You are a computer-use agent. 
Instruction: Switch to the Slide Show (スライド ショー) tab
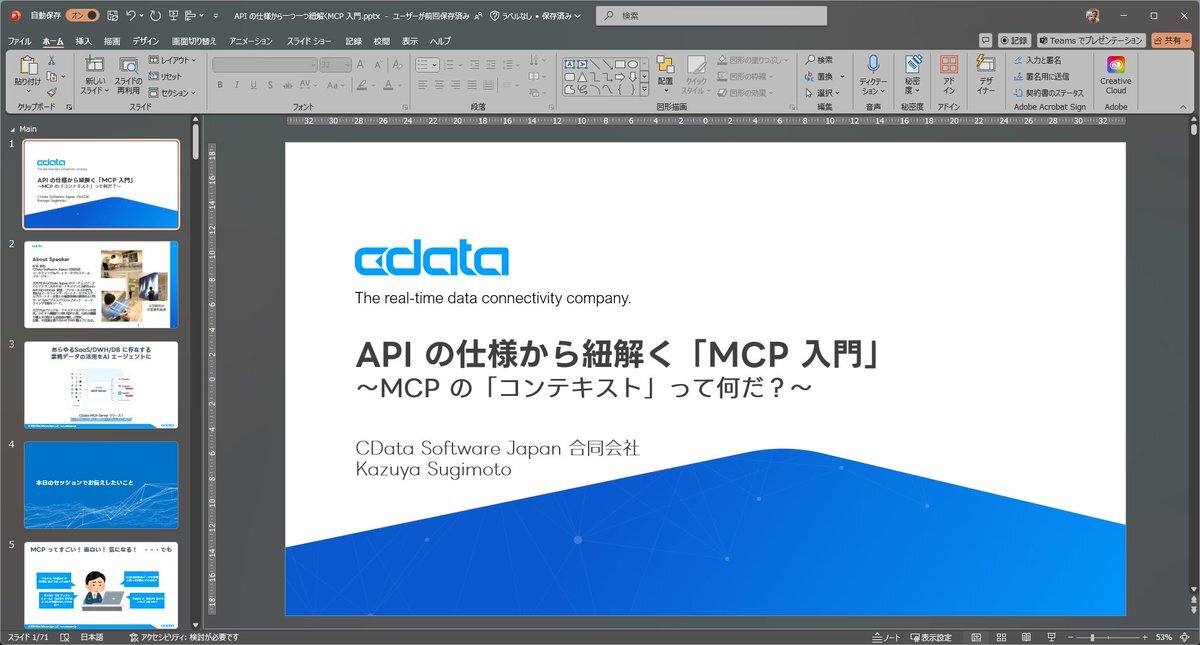click(x=310, y=41)
